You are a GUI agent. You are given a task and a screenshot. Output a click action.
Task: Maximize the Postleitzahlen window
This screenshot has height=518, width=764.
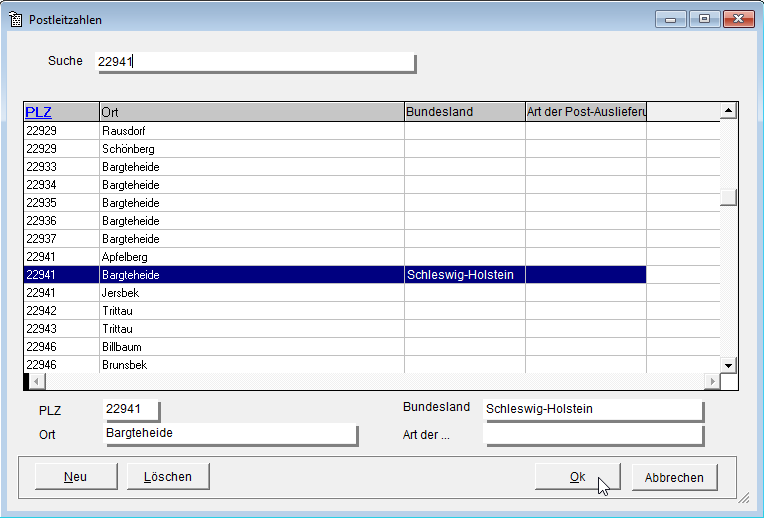704,19
